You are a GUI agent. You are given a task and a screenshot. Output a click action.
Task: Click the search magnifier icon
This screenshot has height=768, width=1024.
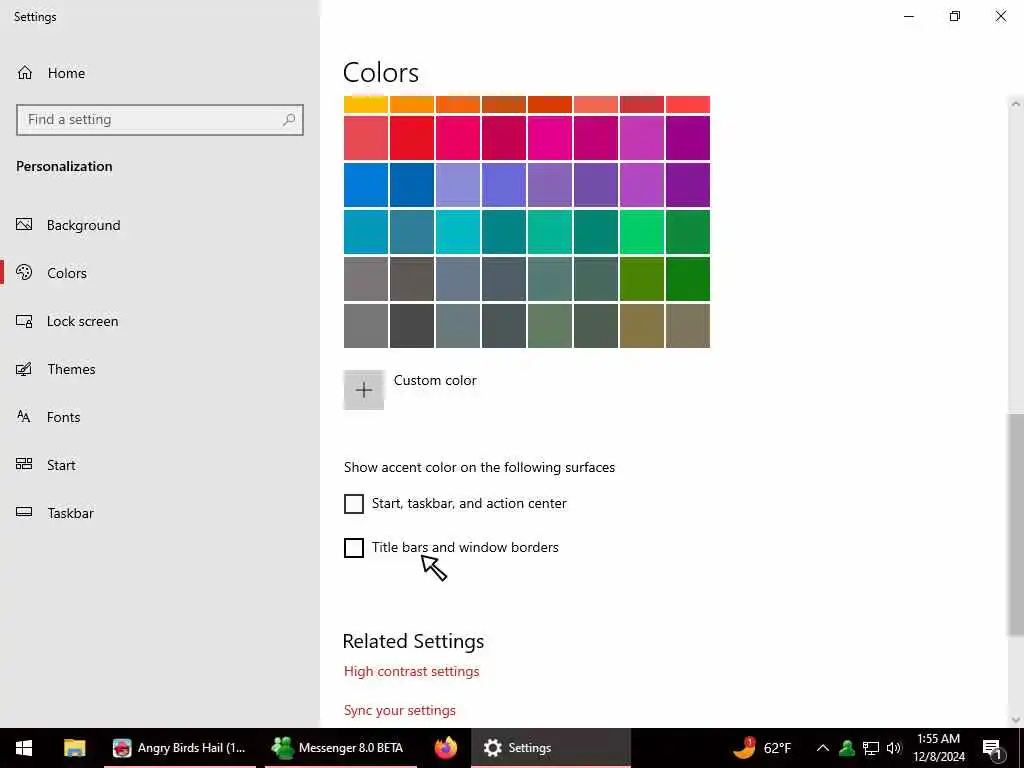coord(289,120)
